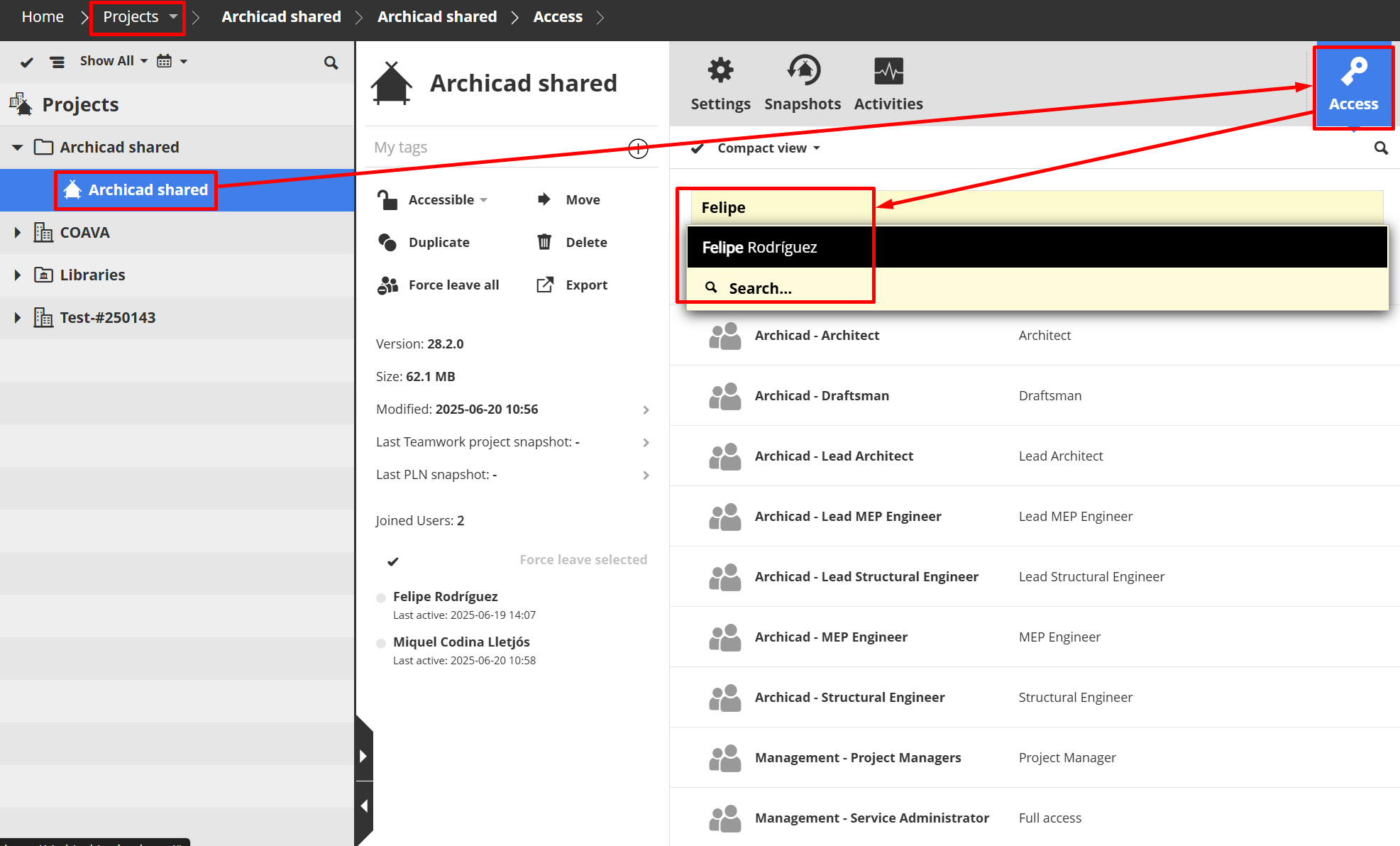The image size is (1400, 846).
Task: Collapse the Archicad shared folder tree
Action: (16, 147)
